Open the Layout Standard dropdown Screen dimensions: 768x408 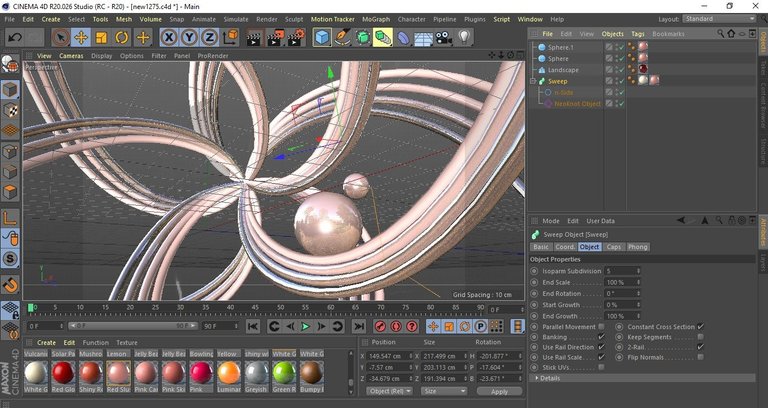719,19
